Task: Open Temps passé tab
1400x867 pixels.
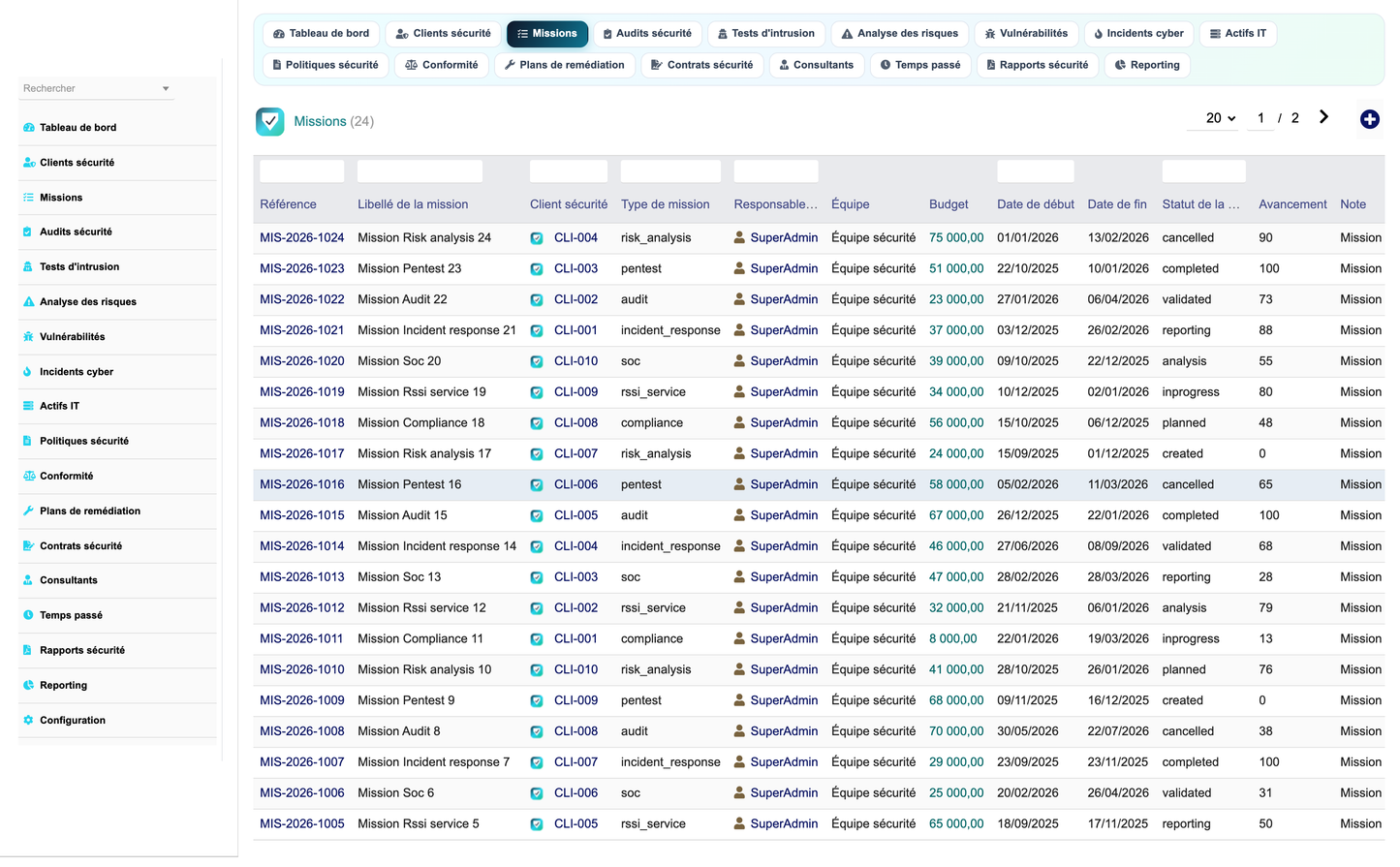Action: coord(920,65)
